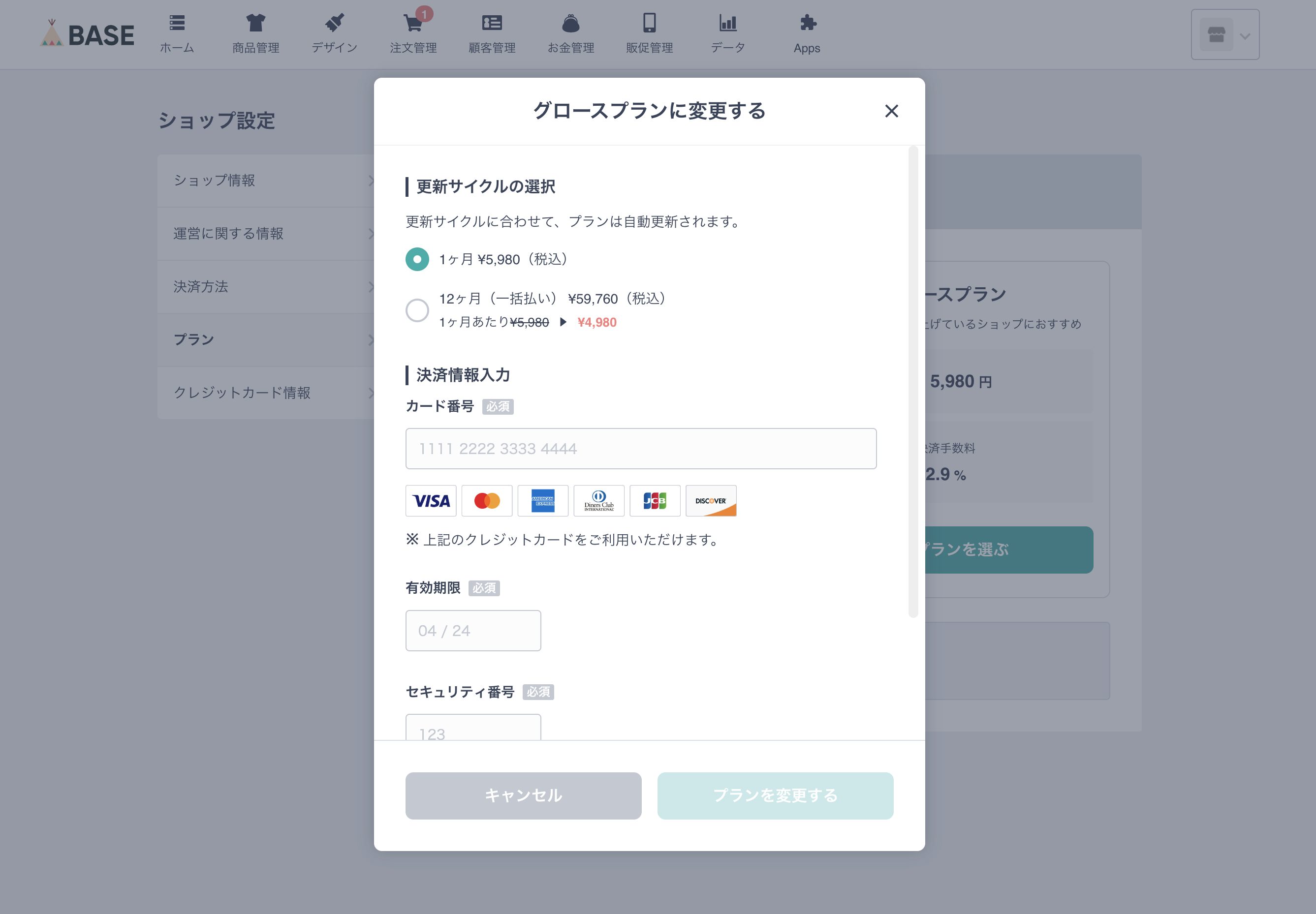Image resolution: width=1316 pixels, height=914 pixels.
Task: Open デザイン paintbrush icon
Action: point(335,23)
